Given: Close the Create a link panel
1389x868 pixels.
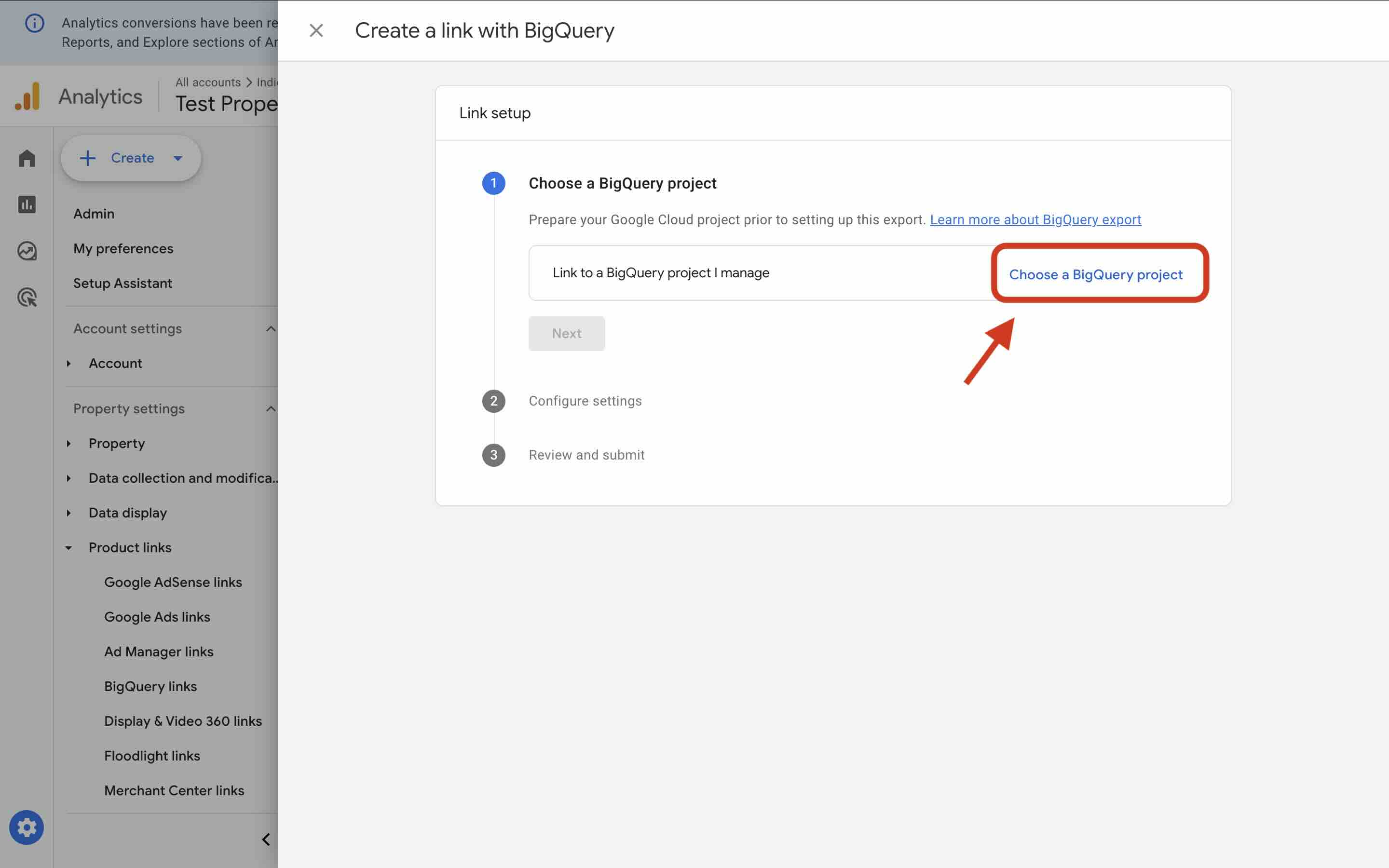Looking at the screenshot, I should [316, 30].
